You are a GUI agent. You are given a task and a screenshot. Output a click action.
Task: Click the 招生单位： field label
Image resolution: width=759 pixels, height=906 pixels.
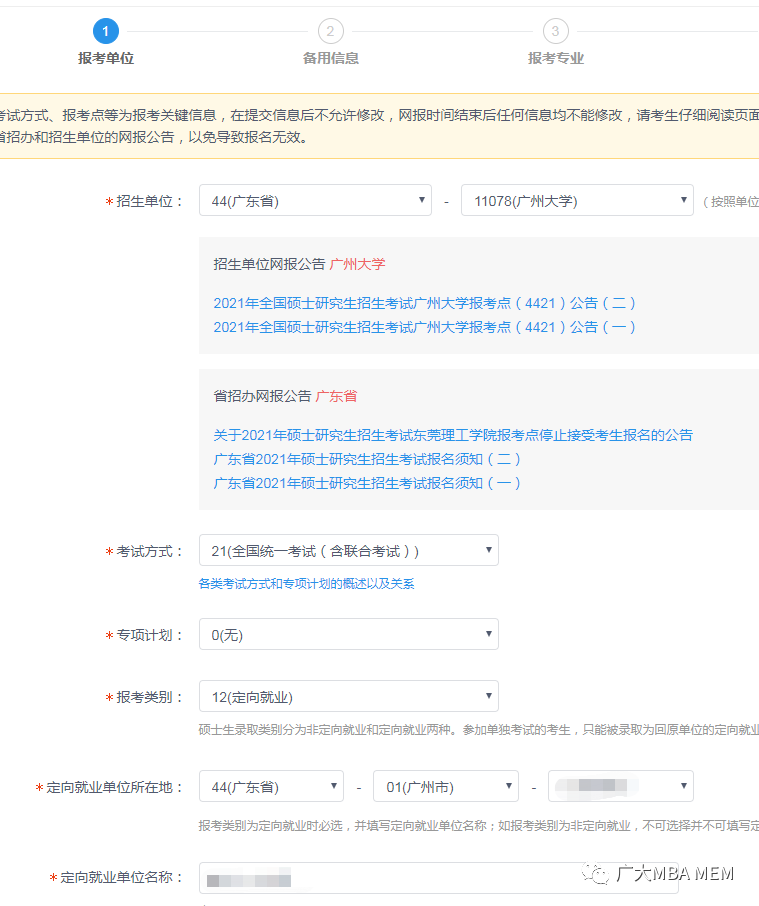tap(150, 201)
